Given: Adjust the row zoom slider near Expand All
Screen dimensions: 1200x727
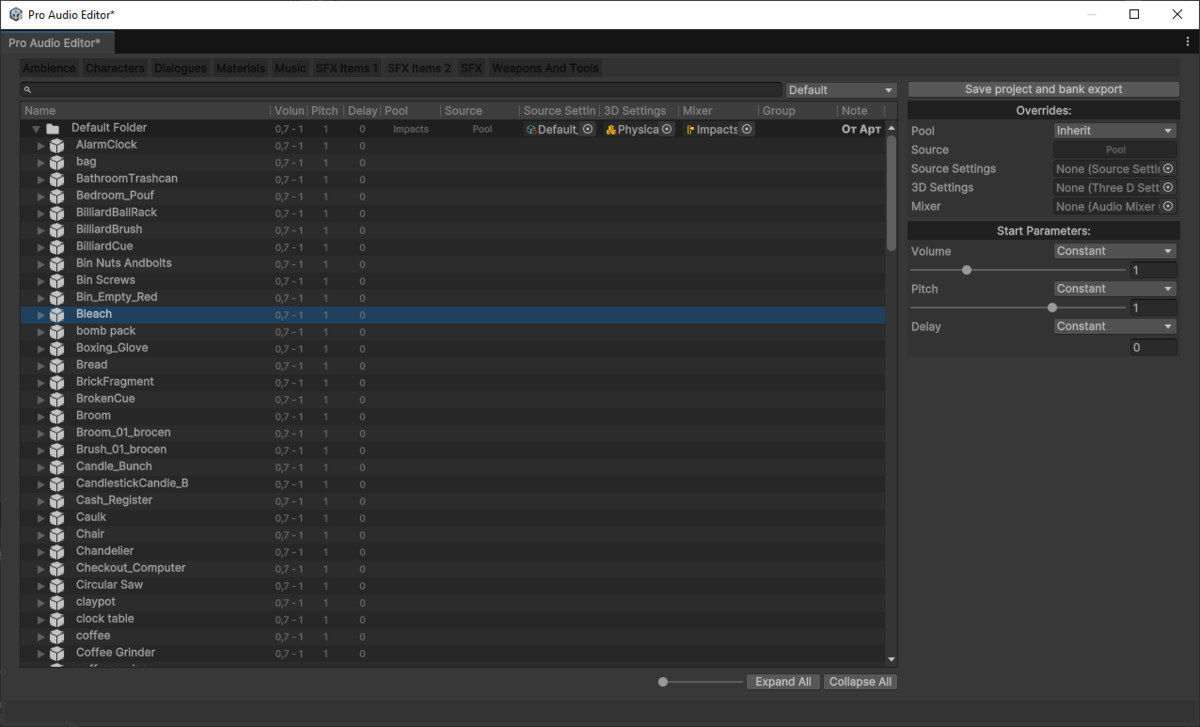Looking at the screenshot, I should point(663,682).
